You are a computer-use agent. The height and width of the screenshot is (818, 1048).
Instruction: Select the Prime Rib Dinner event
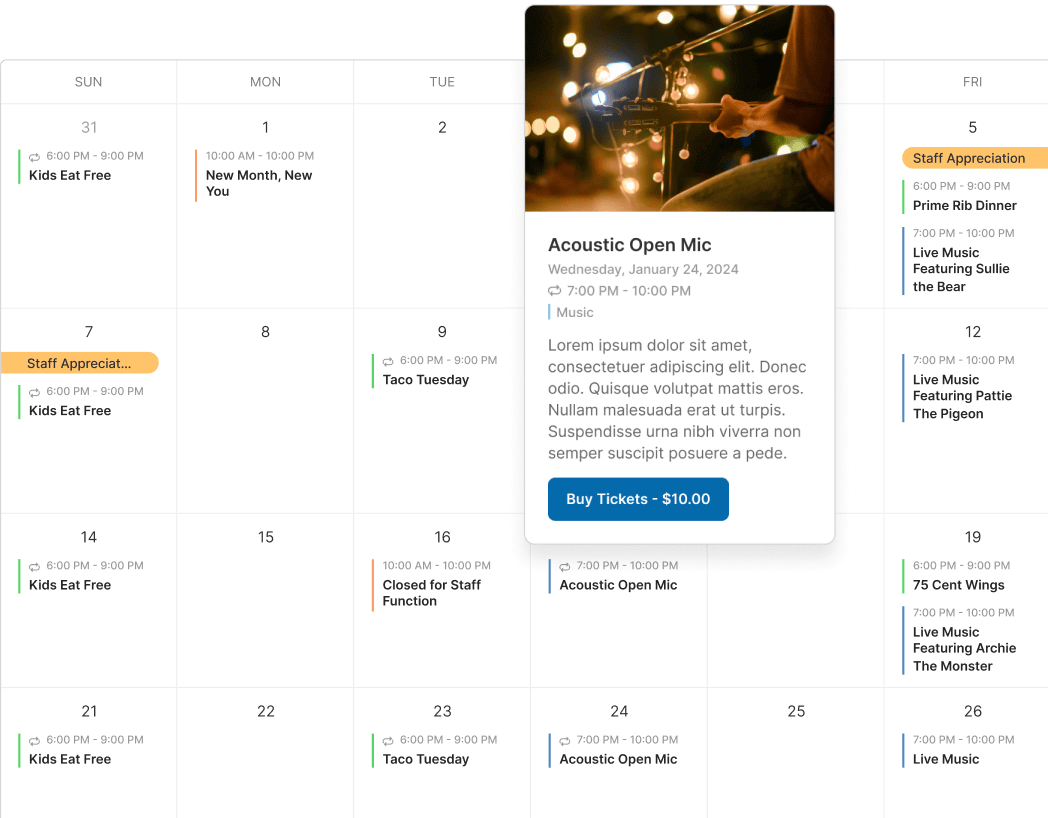pos(964,206)
